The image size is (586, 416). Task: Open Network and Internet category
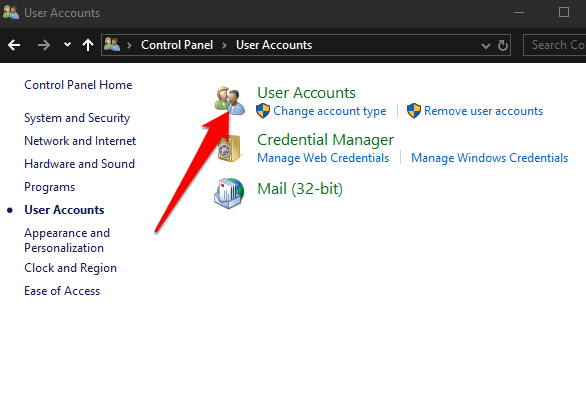point(80,141)
